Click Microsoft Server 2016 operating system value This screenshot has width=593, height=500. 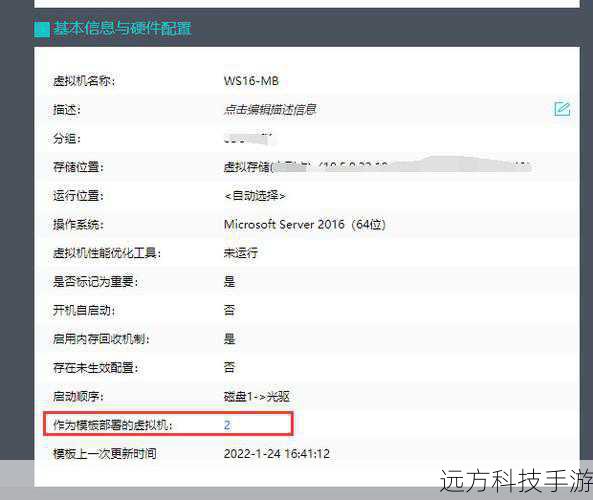[304, 224]
